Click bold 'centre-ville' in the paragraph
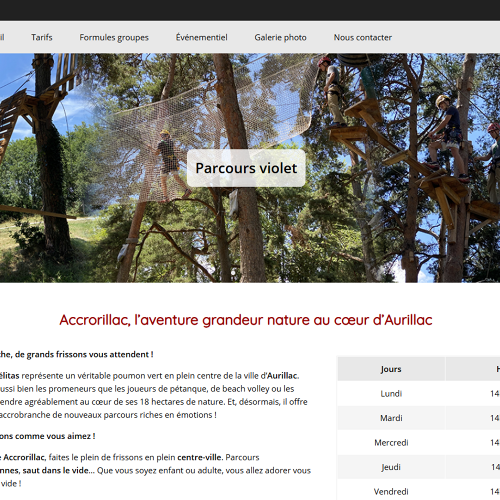Image resolution: width=500 pixels, height=500 pixels. (199, 457)
